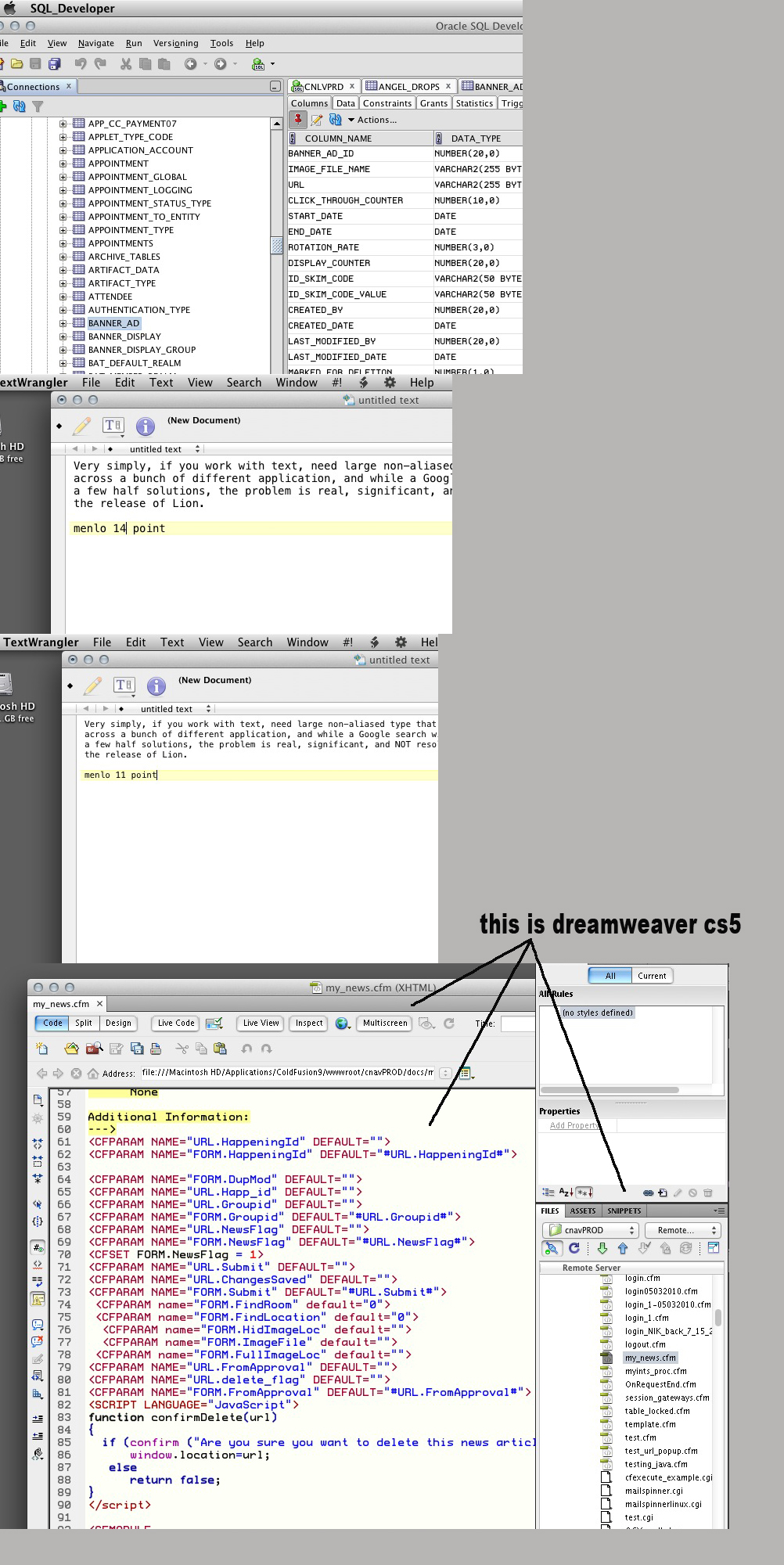The height and width of the screenshot is (1565, 784).
Task: Select logout.cfm in Files panel
Action: click(645, 1344)
